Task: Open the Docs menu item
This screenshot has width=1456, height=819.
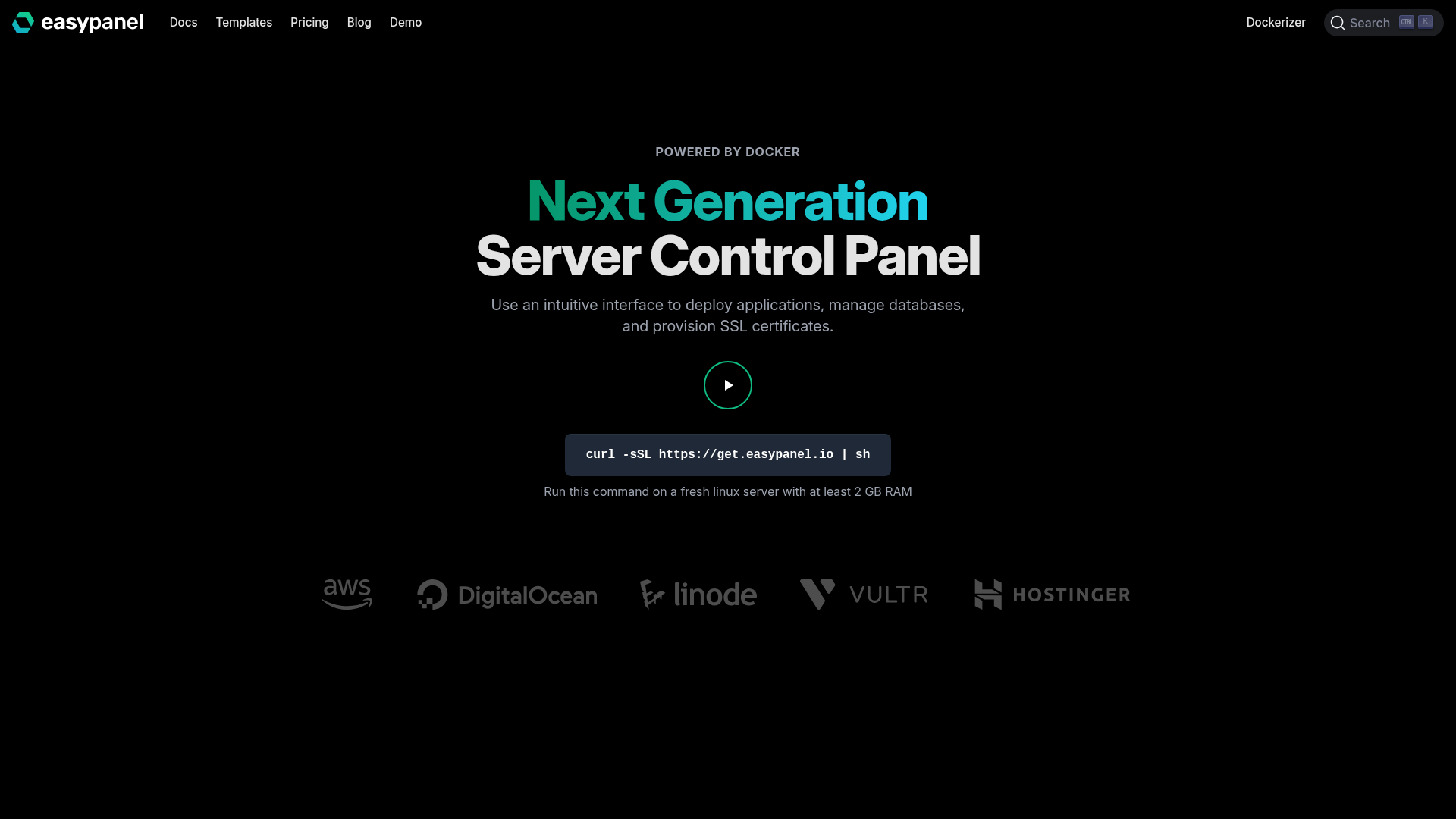Action: (x=184, y=23)
